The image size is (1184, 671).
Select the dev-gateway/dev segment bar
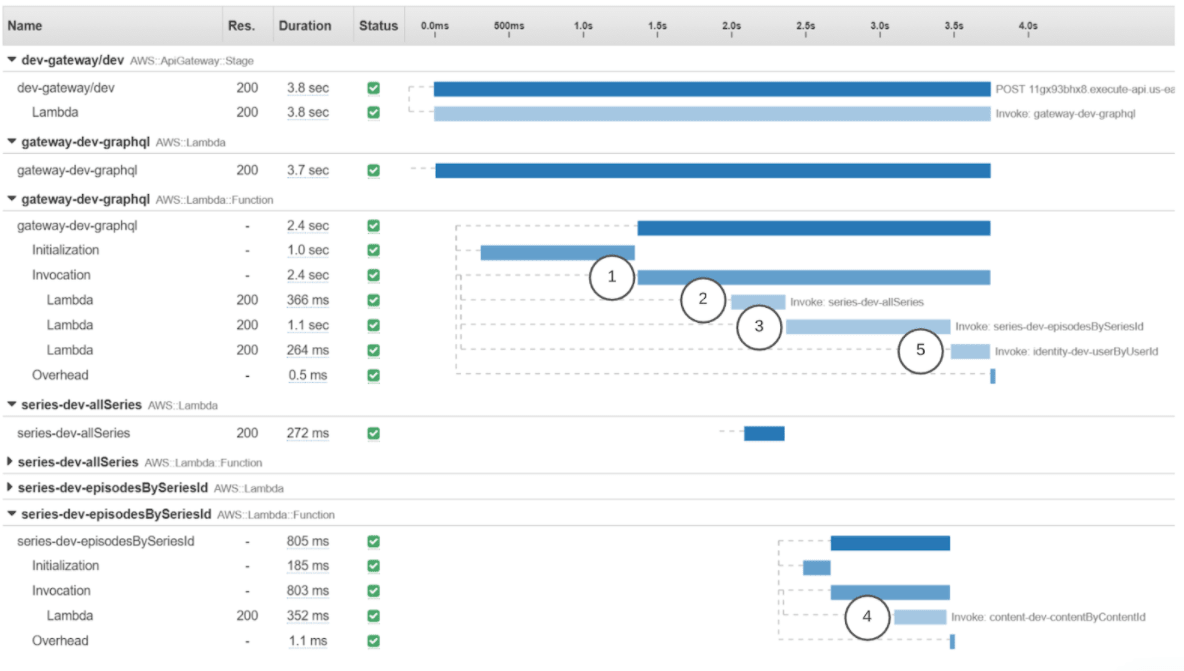pyautogui.click(x=712, y=89)
